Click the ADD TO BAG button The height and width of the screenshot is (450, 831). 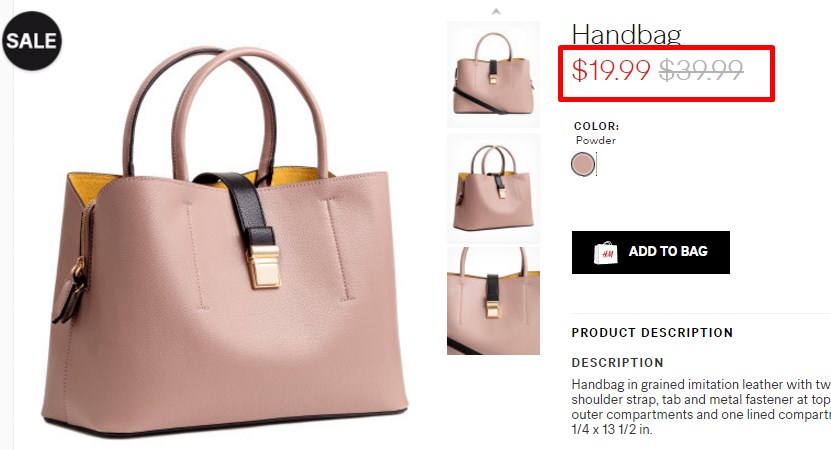tap(651, 252)
